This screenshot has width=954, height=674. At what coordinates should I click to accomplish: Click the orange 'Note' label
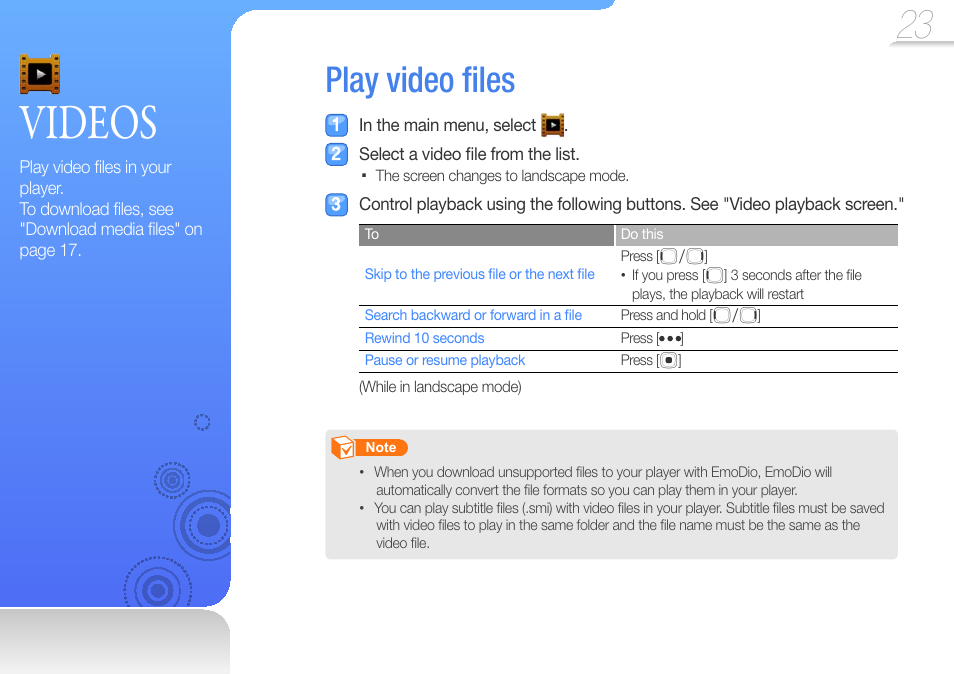tap(381, 448)
